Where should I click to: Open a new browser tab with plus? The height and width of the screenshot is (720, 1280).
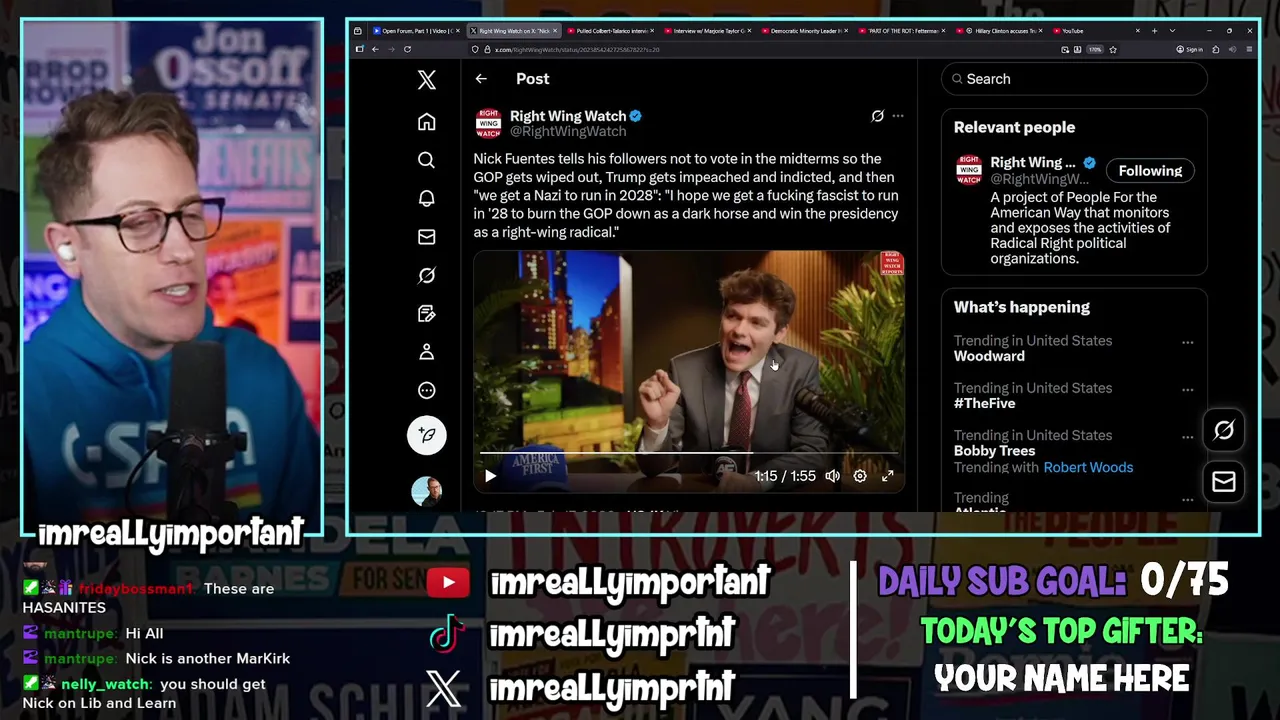(1154, 31)
